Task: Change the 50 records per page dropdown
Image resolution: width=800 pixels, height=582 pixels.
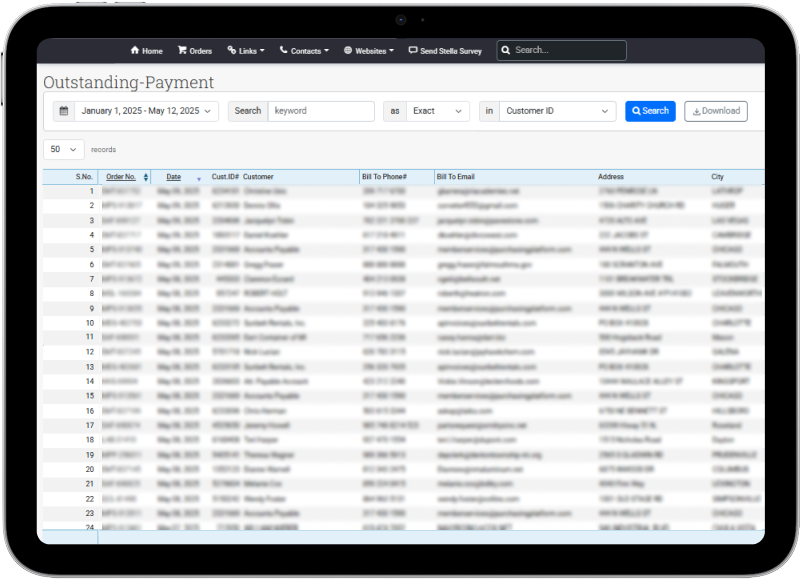Action: [64, 149]
